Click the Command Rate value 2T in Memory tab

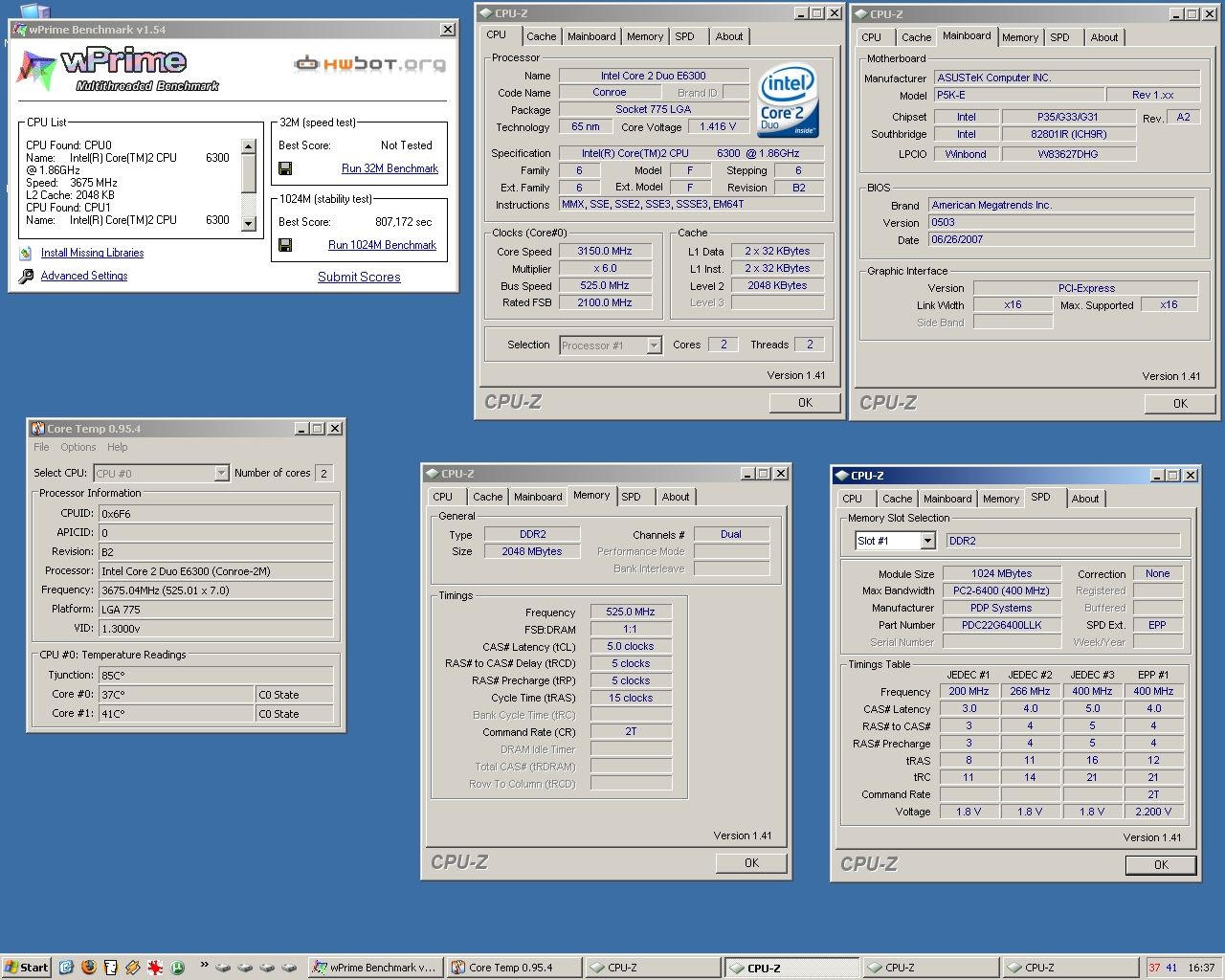pyautogui.click(x=631, y=731)
